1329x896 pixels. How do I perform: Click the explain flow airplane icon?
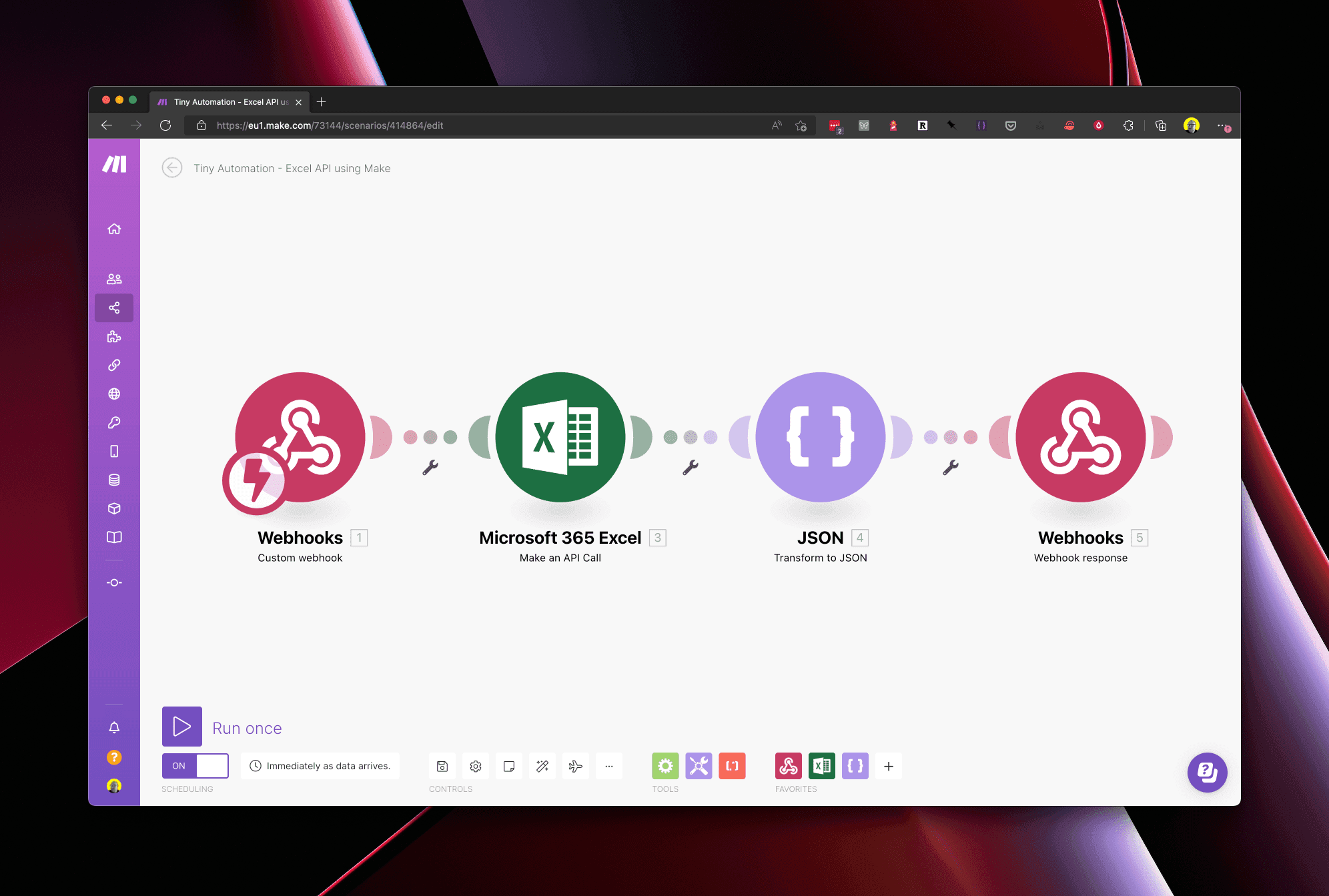(x=576, y=766)
